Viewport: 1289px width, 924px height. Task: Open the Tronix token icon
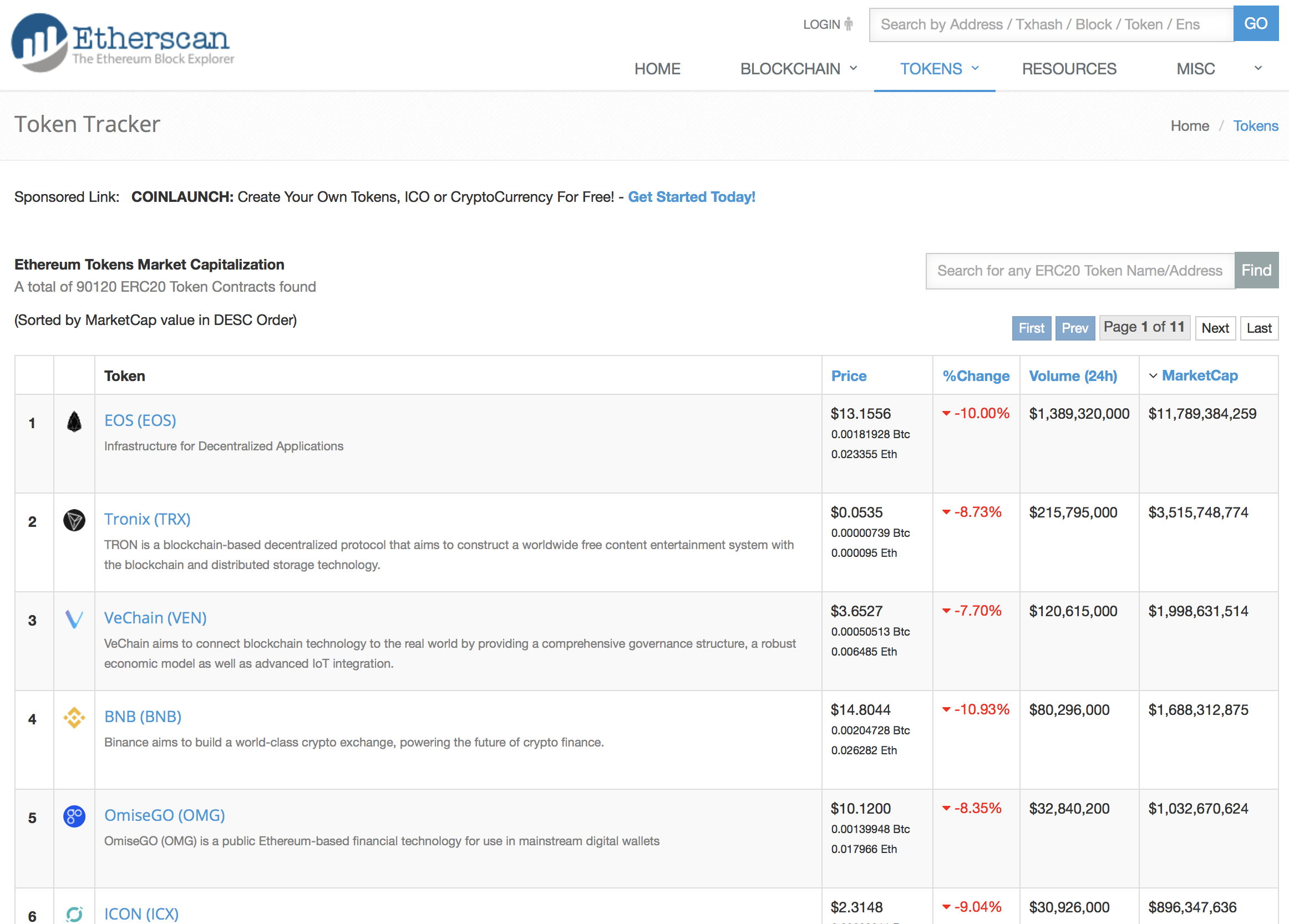pos(74,520)
